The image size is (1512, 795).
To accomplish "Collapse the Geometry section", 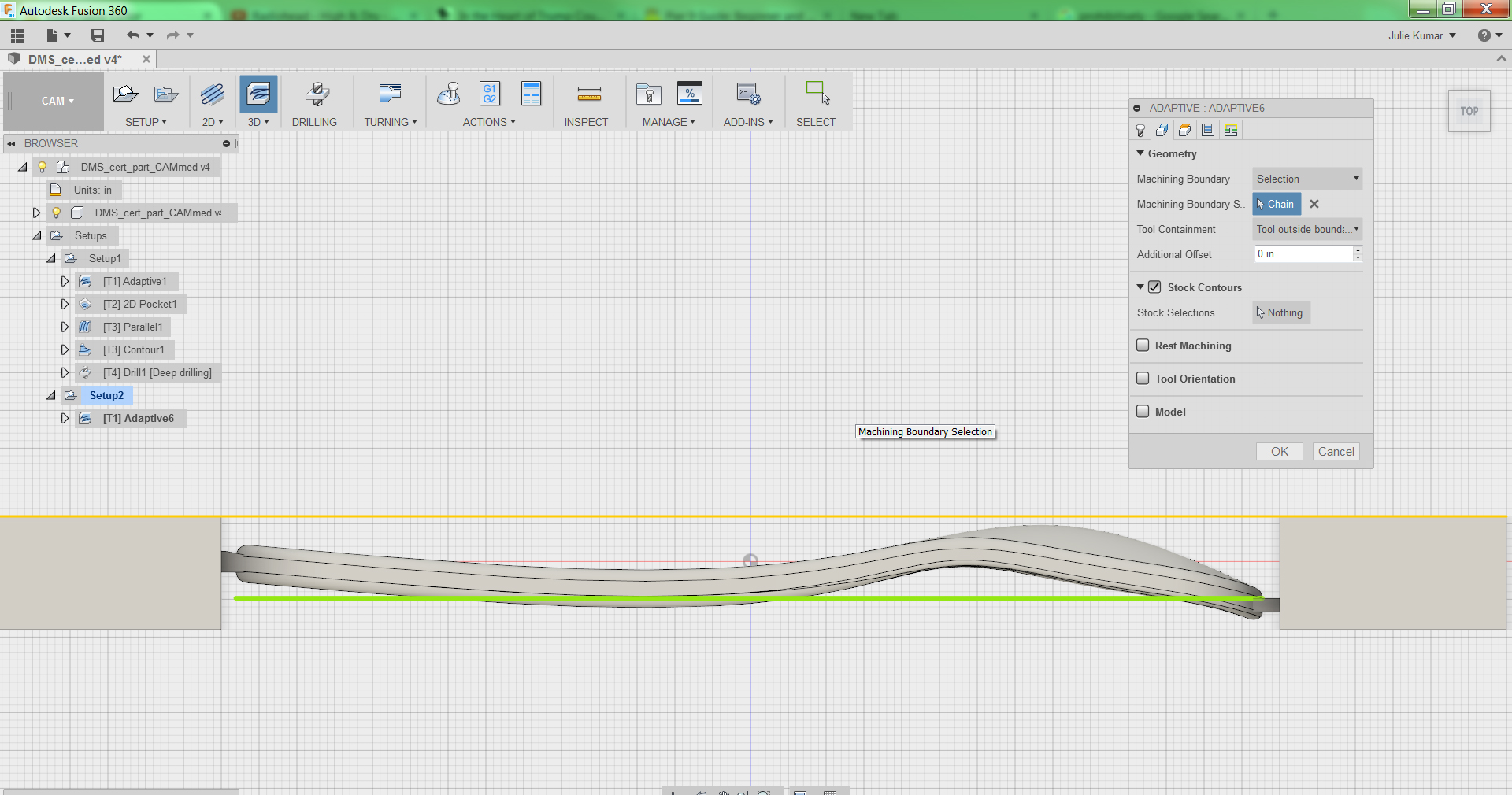I will [1140, 153].
